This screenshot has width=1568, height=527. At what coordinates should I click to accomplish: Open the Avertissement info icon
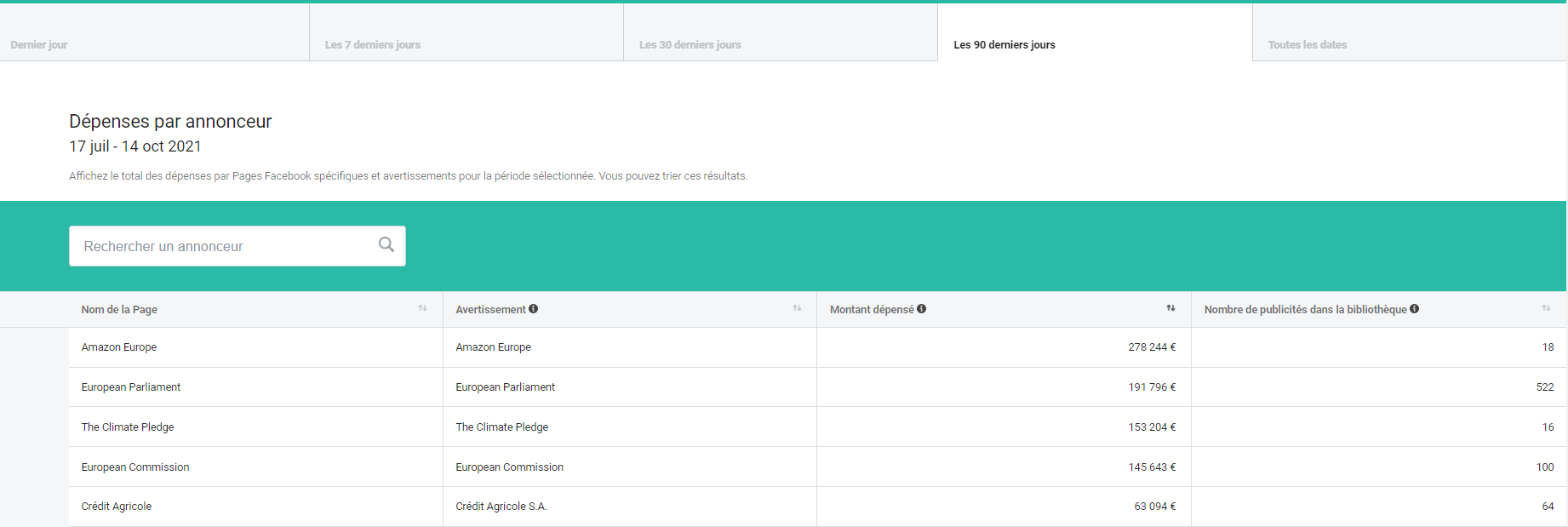click(534, 309)
